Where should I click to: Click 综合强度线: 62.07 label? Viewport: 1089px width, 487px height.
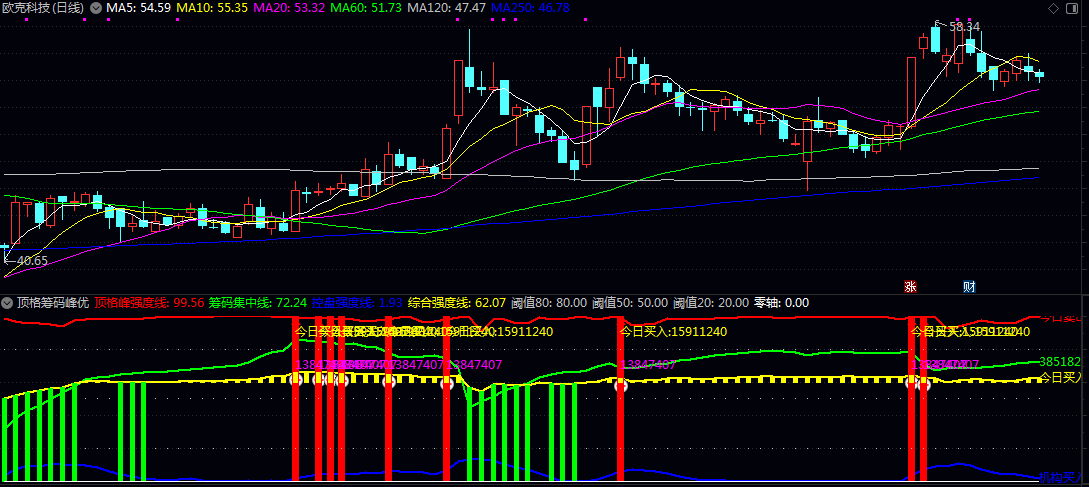click(x=456, y=303)
